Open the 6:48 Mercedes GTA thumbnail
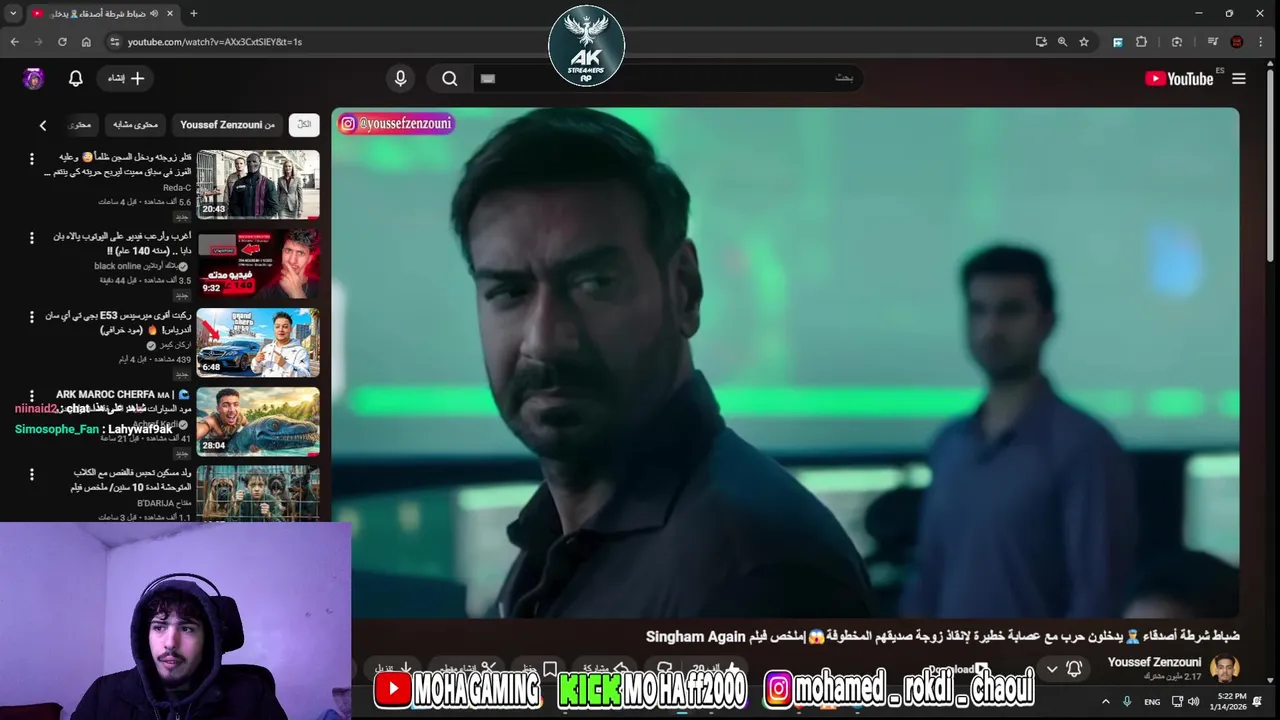This screenshot has height=720, width=1280. 258,342
